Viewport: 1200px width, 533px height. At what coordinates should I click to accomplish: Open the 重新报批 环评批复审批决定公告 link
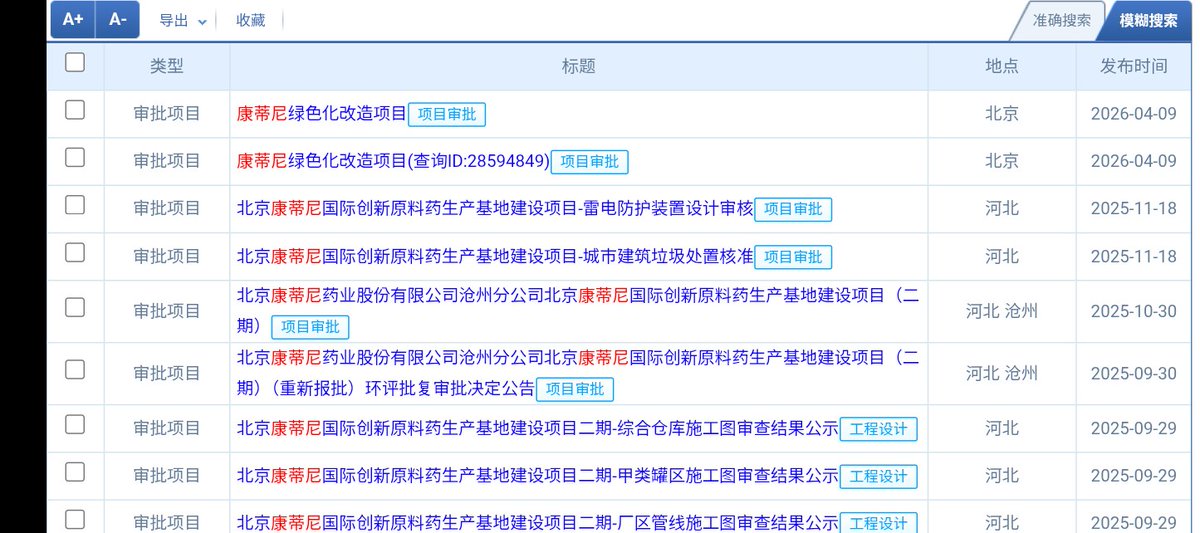577,372
